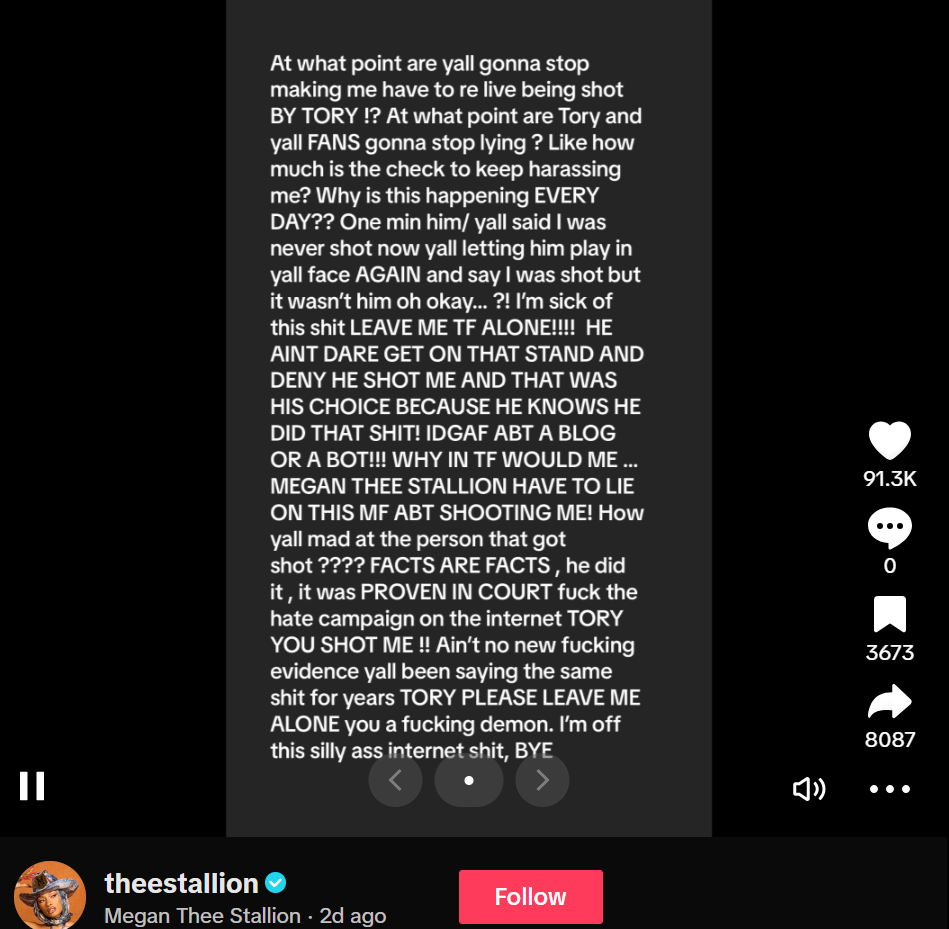
Task: Share the post using the arrow icon
Action: point(889,701)
